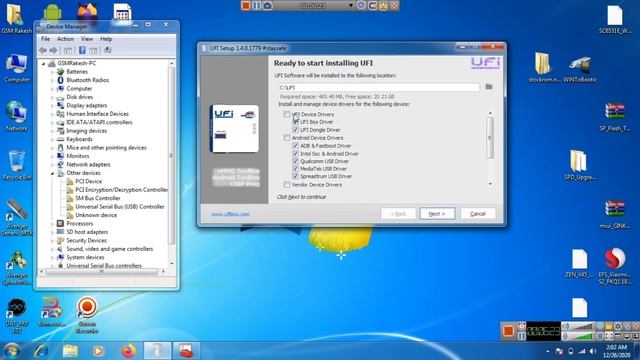
Task: Uncheck the UFI Box Driver checkbox
Action: coord(296,122)
